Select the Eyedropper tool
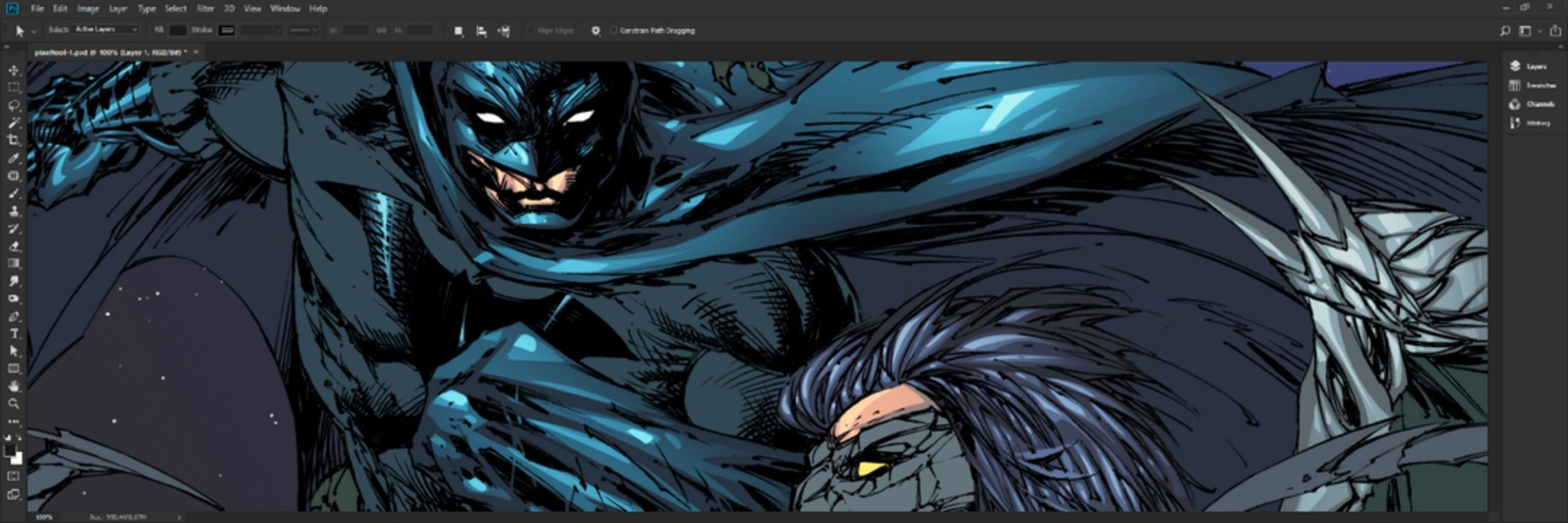The width and height of the screenshot is (1568, 523). click(14, 158)
